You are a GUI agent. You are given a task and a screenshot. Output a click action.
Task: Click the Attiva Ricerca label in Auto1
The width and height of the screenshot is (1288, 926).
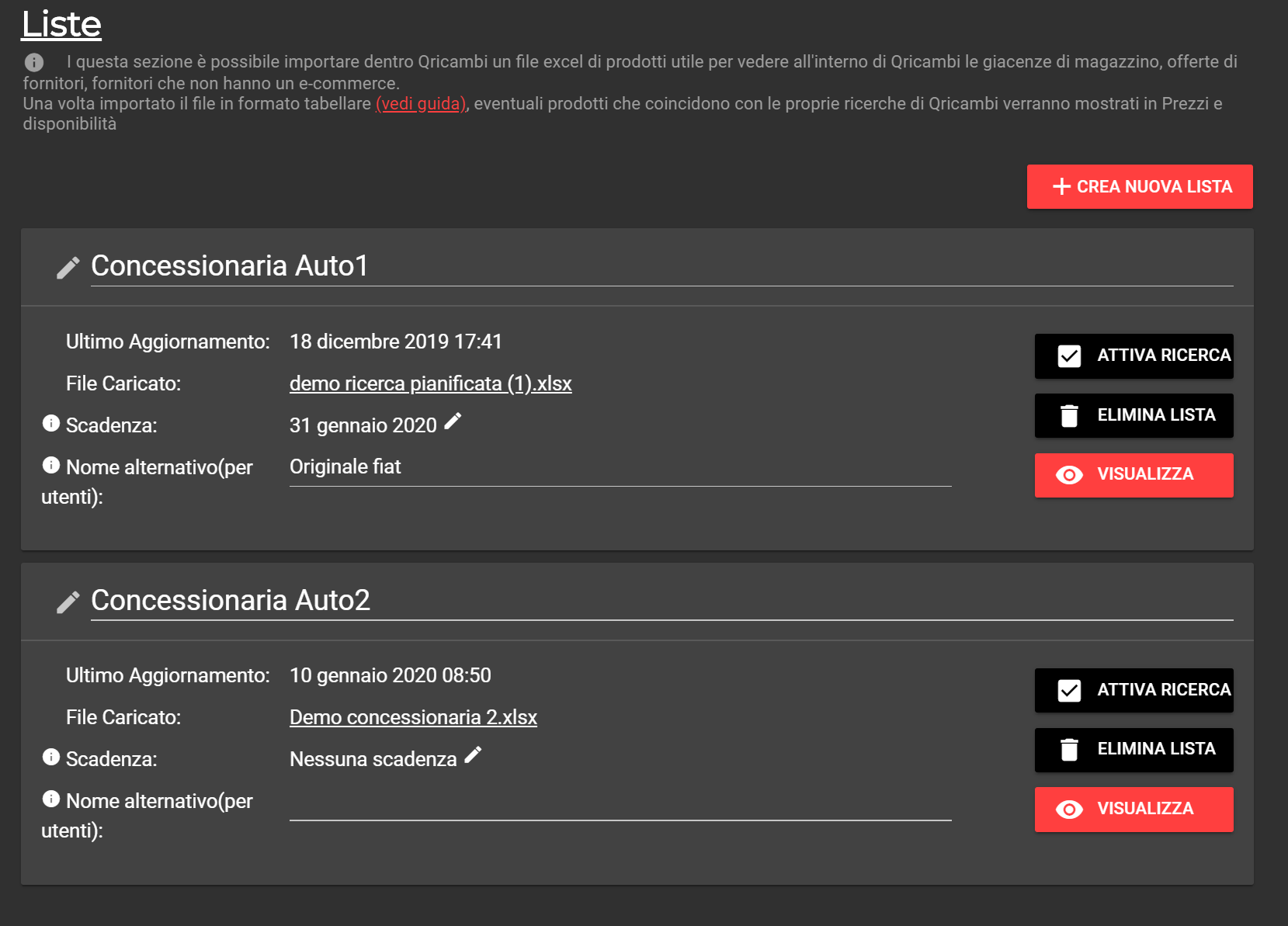[x=1164, y=355]
